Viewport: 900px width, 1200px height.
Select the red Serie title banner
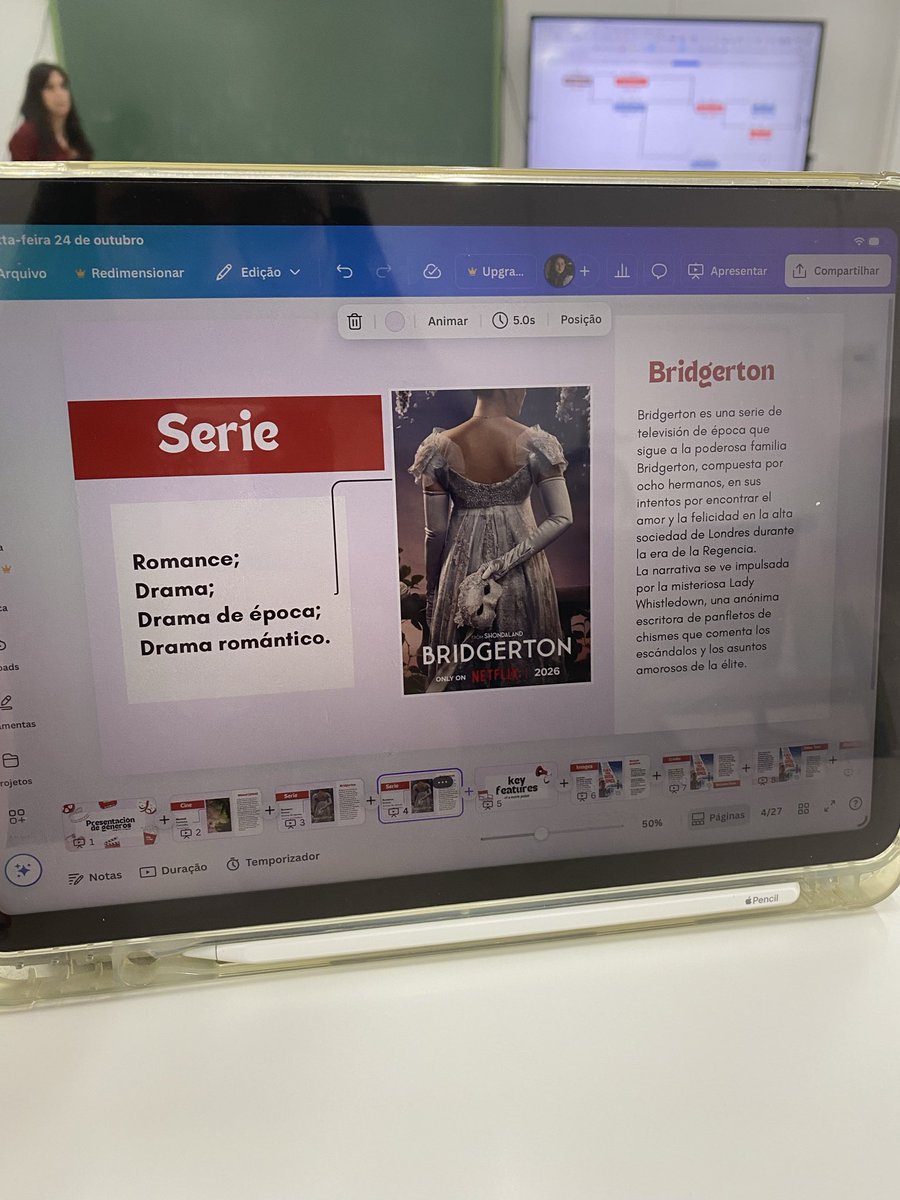(x=226, y=436)
